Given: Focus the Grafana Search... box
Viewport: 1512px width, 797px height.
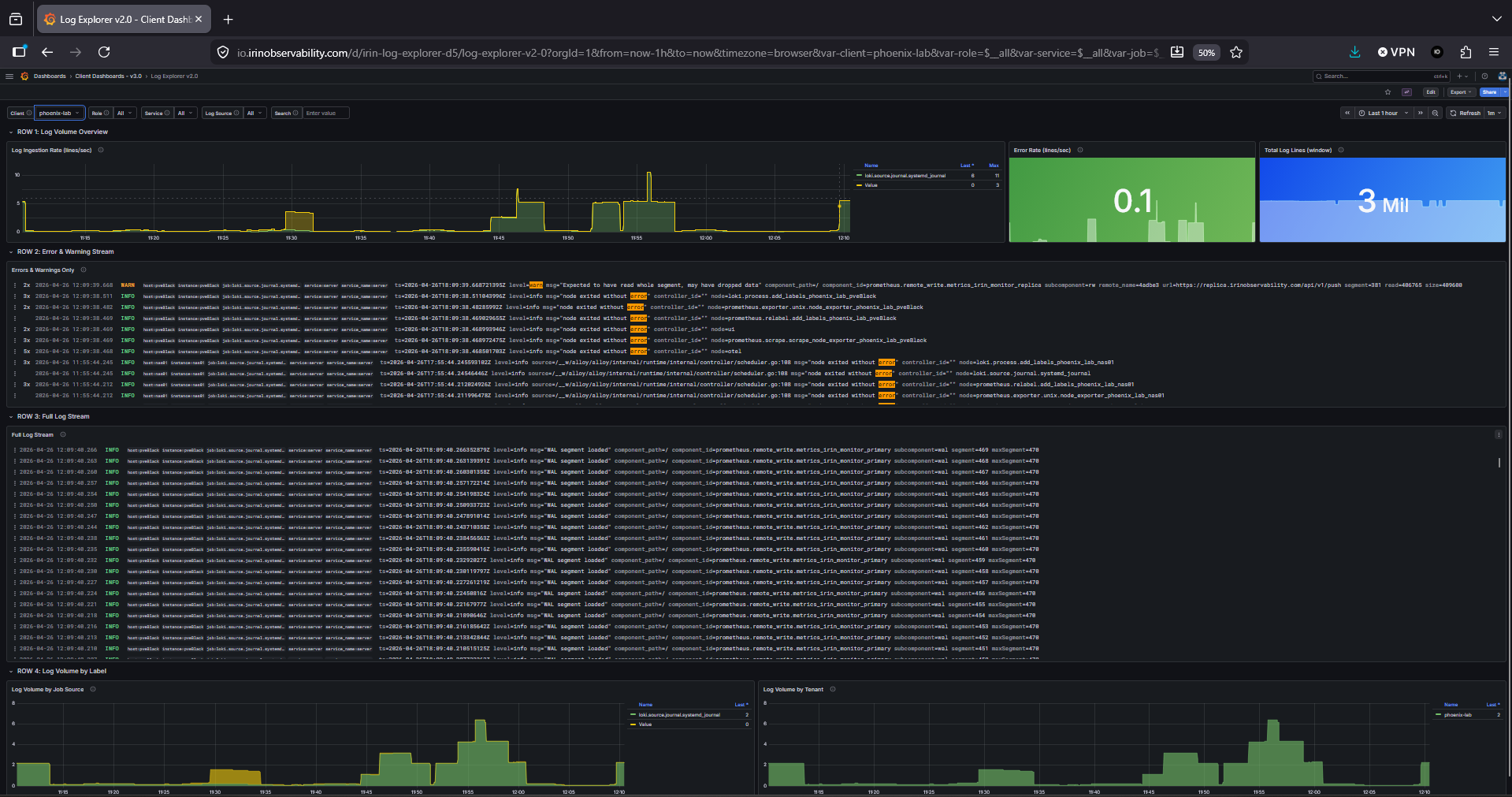Looking at the screenshot, I should click(x=1381, y=76).
